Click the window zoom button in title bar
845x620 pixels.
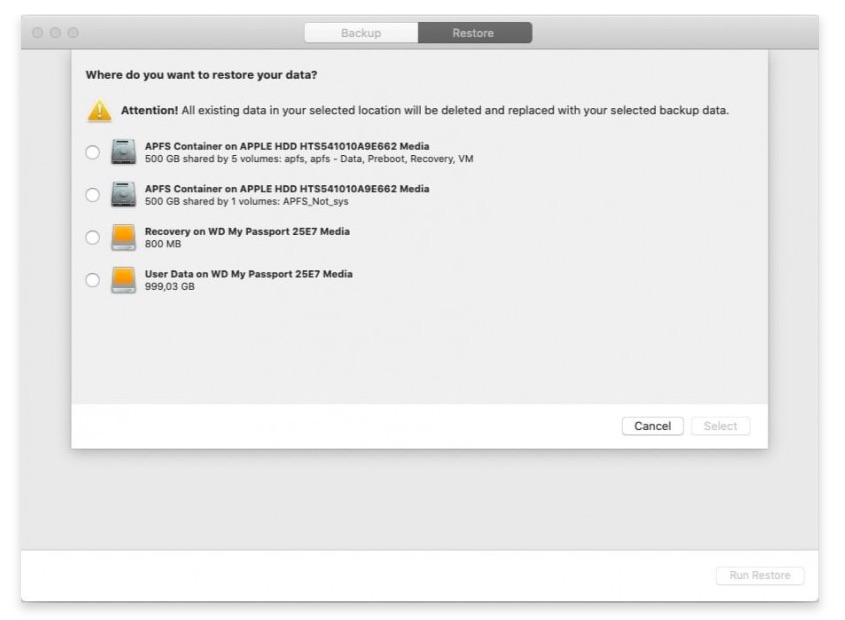73,33
